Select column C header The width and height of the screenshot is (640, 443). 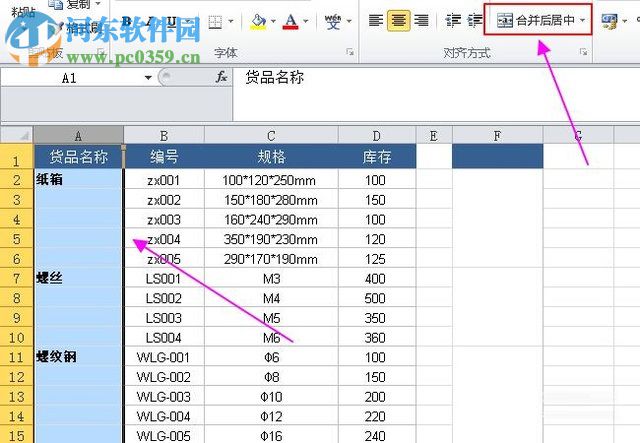[271, 135]
